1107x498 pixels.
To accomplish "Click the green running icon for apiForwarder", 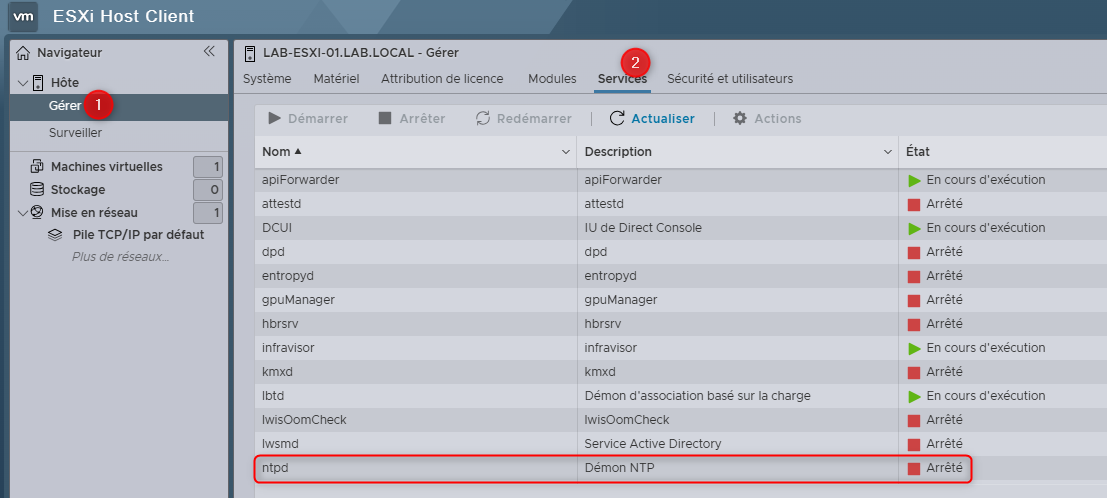I will [x=914, y=180].
